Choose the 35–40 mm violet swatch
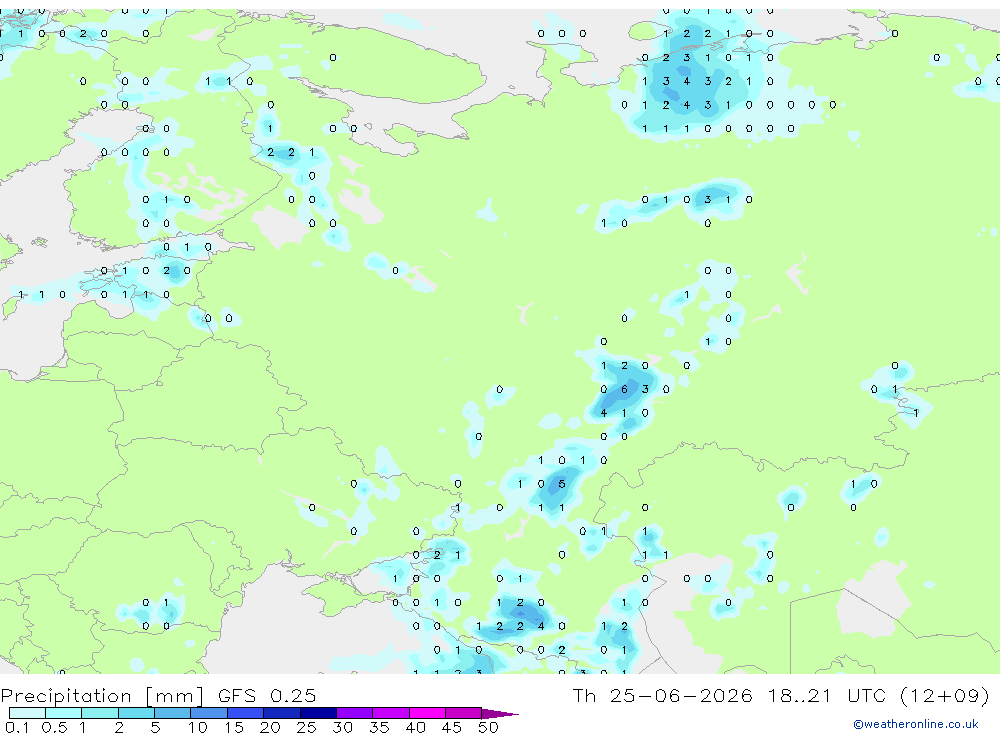The width and height of the screenshot is (1000, 733). coord(390,713)
